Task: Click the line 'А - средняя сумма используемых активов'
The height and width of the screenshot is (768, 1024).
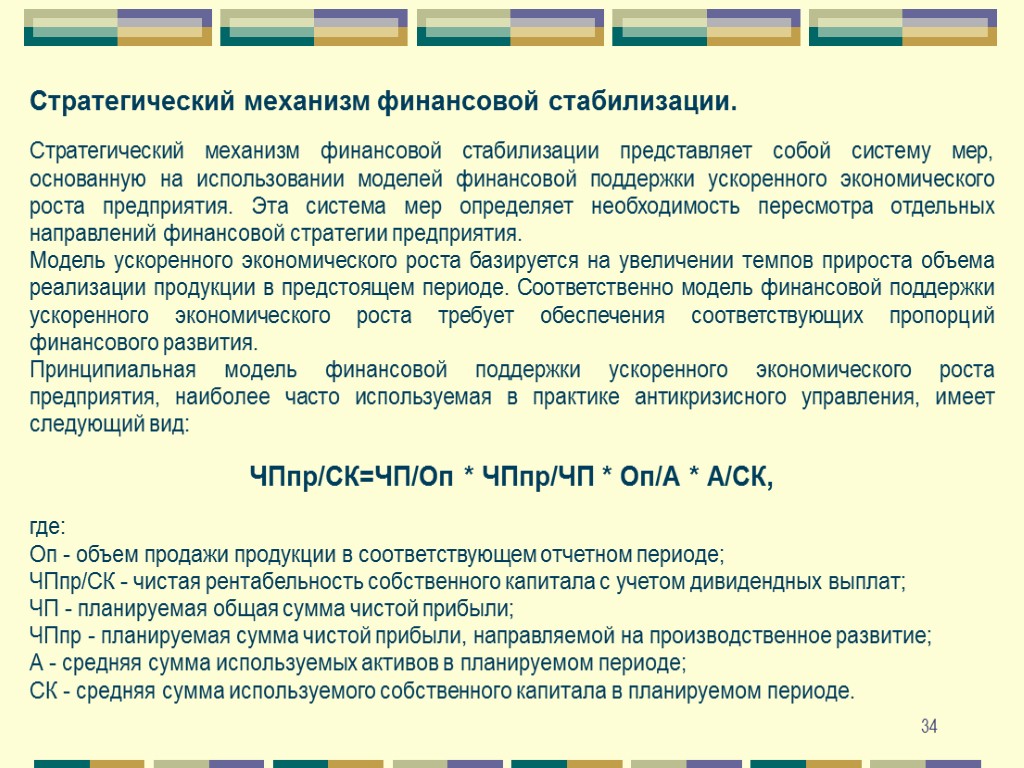Action: pyautogui.click(x=358, y=663)
